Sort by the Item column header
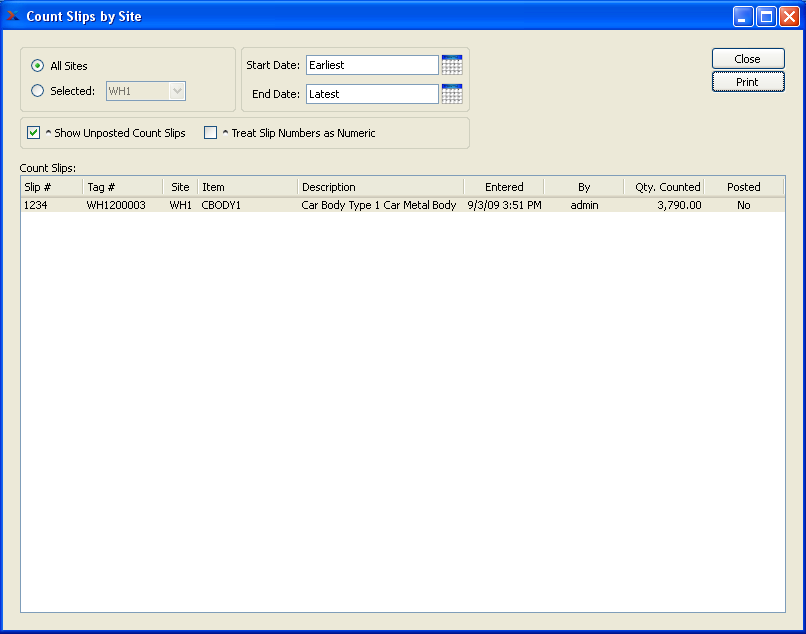This screenshot has height=634, width=806. (x=248, y=187)
